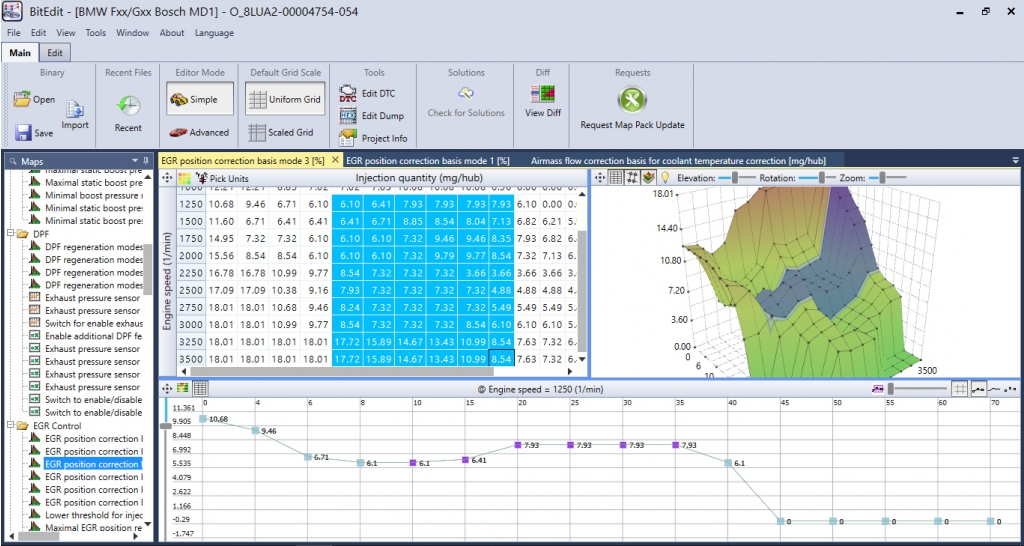1024x546 pixels.
Task: Open the File menu
Action: pyautogui.click(x=14, y=33)
